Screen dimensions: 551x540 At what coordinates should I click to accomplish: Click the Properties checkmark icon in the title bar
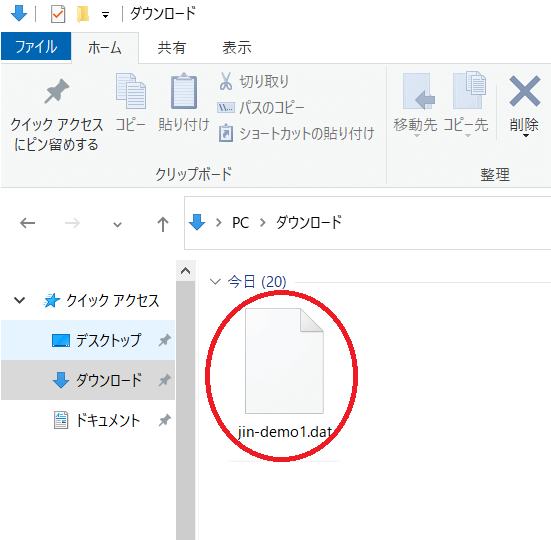click(58, 15)
